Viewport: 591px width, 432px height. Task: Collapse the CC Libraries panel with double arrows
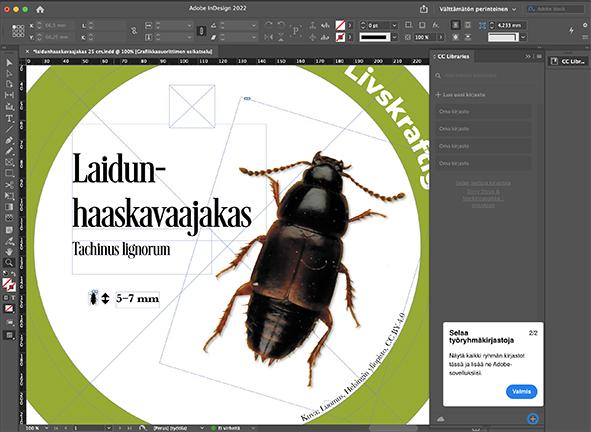(528, 56)
